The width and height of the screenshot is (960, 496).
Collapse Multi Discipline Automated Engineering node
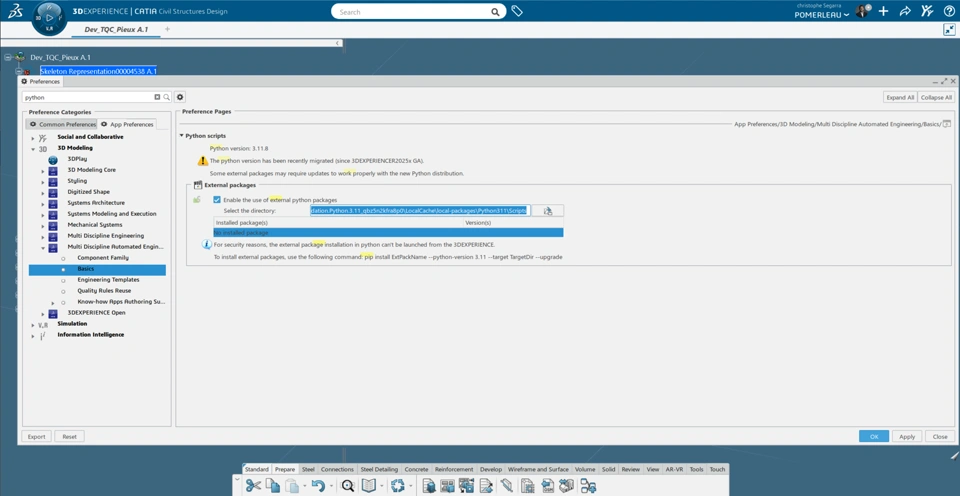coord(43,247)
